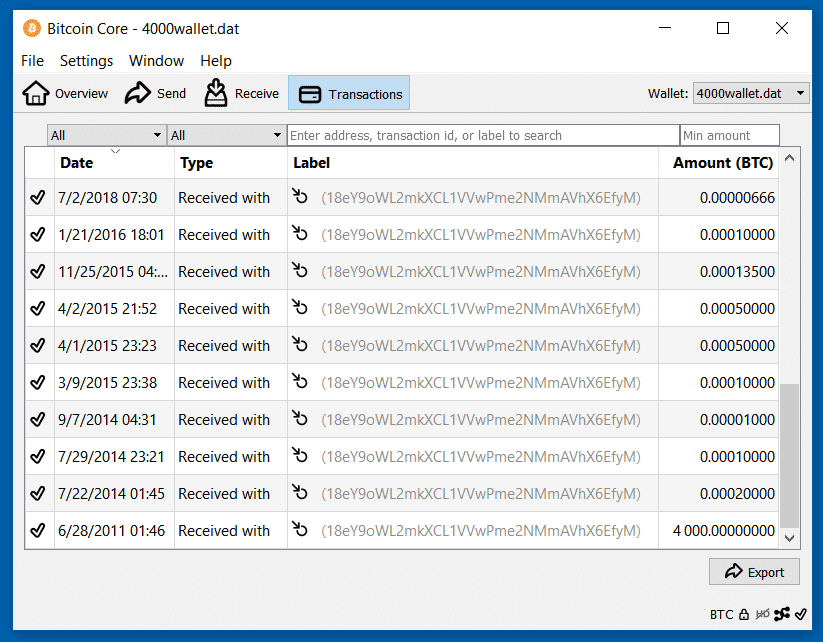Sort by the Date column header
The image size is (823, 642).
pos(114,163)
